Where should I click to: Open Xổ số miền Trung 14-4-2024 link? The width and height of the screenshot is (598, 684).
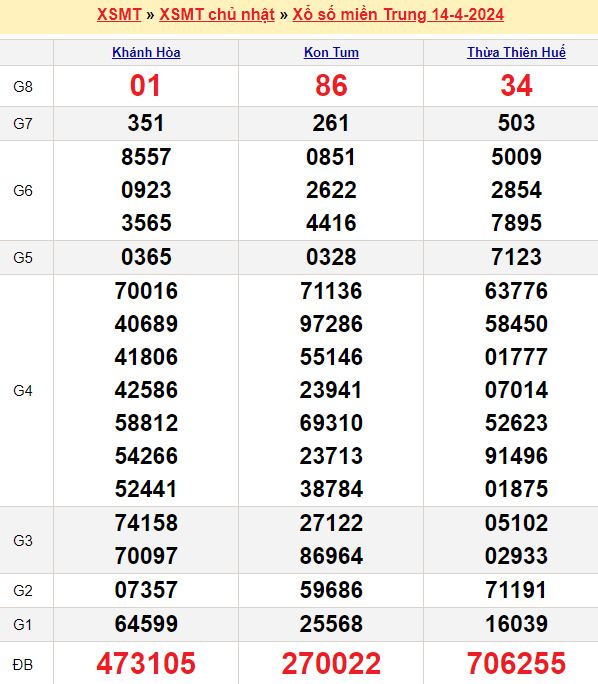[x=398, y=14]
